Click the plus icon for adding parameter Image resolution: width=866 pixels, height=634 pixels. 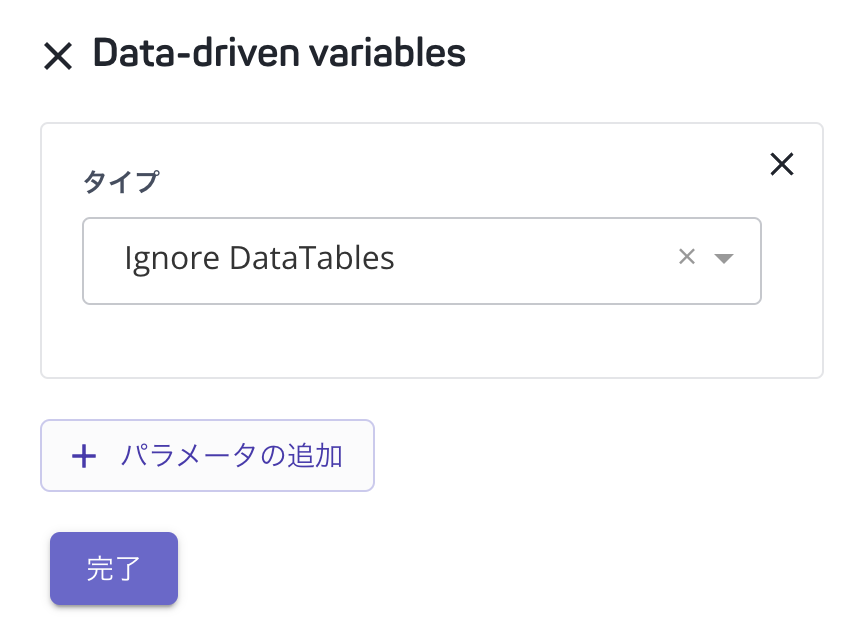point(84,457)
